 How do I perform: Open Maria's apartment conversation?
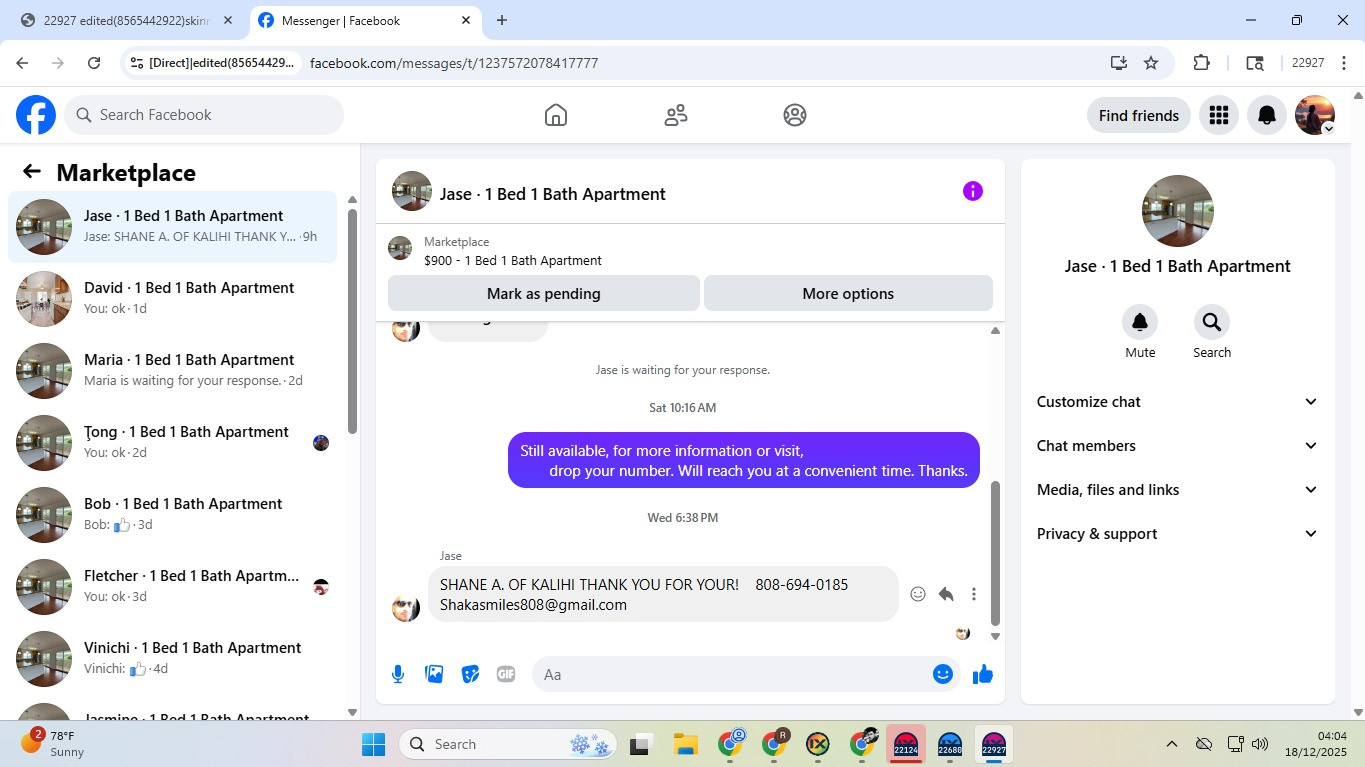click(173, 370)
